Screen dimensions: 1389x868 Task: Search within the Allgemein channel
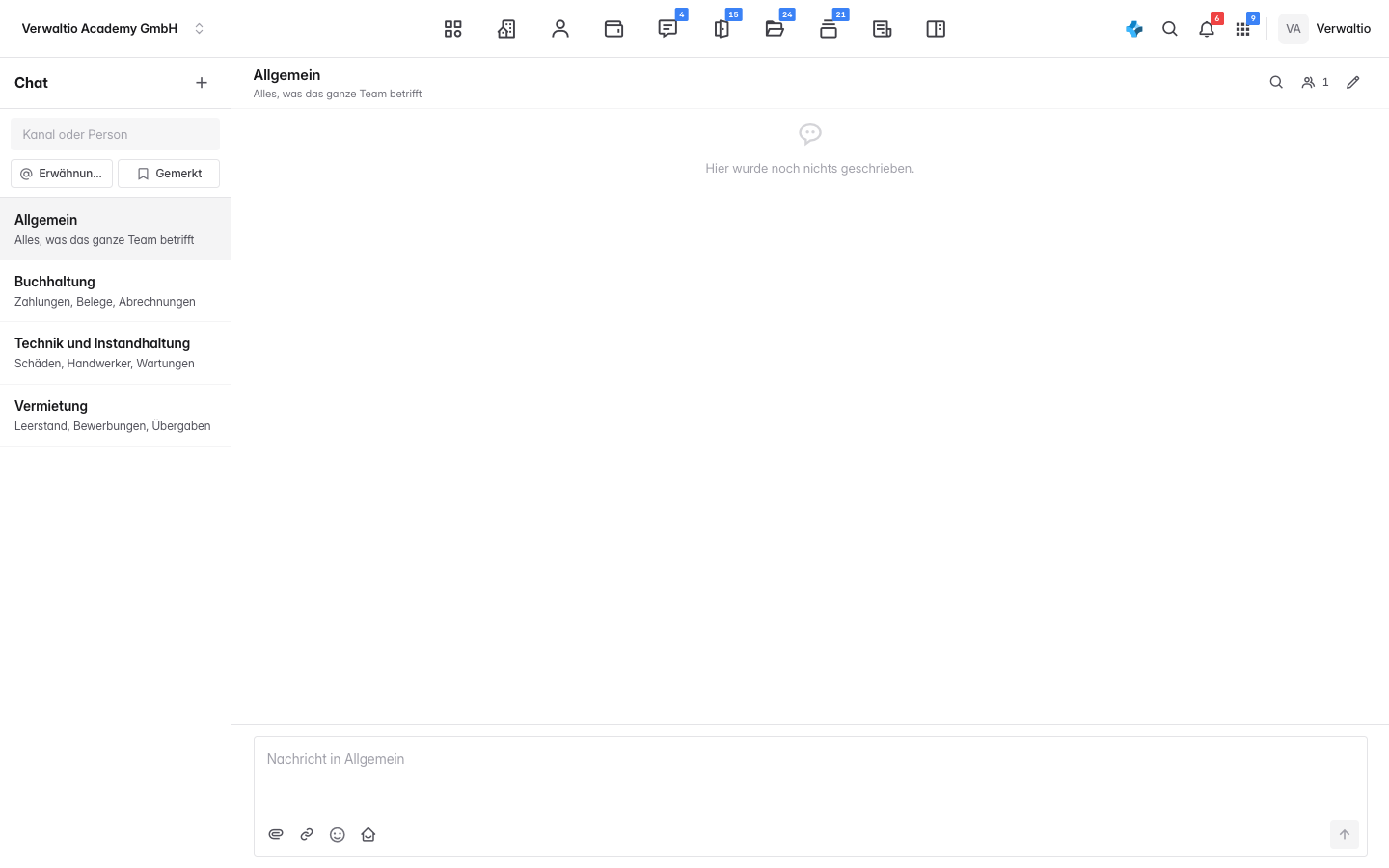pos(1276,83)
